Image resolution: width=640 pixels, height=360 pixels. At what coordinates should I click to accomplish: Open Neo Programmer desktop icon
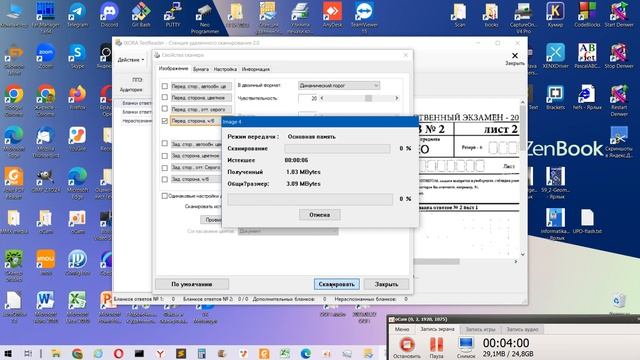(204, 18)
